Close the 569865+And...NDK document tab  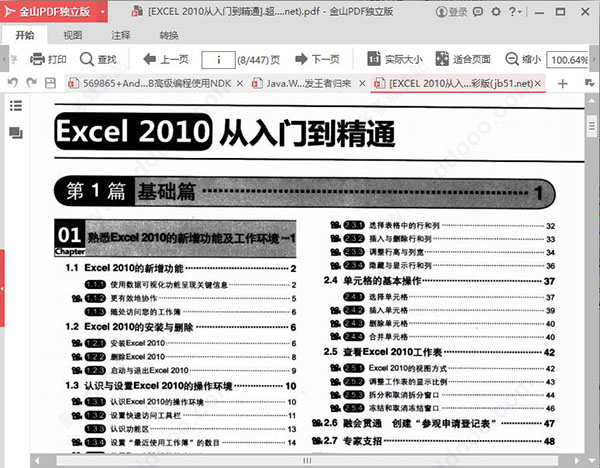coord(240,83)
